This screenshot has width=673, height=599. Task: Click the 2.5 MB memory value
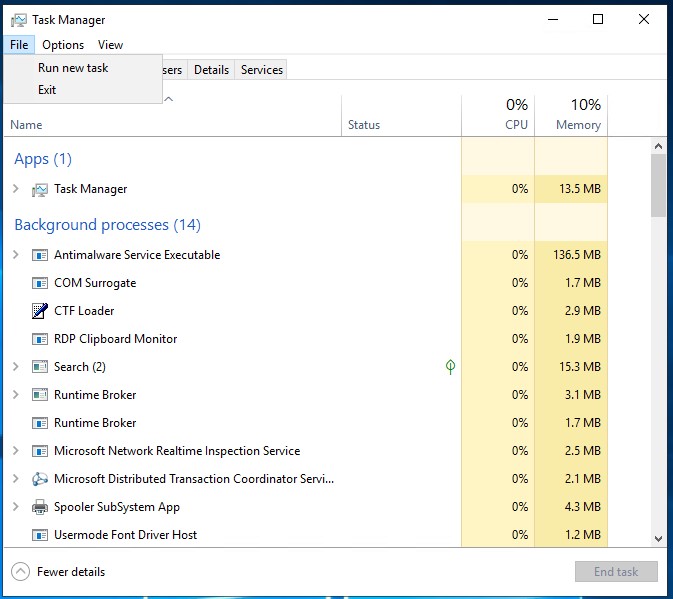[582, 451]
